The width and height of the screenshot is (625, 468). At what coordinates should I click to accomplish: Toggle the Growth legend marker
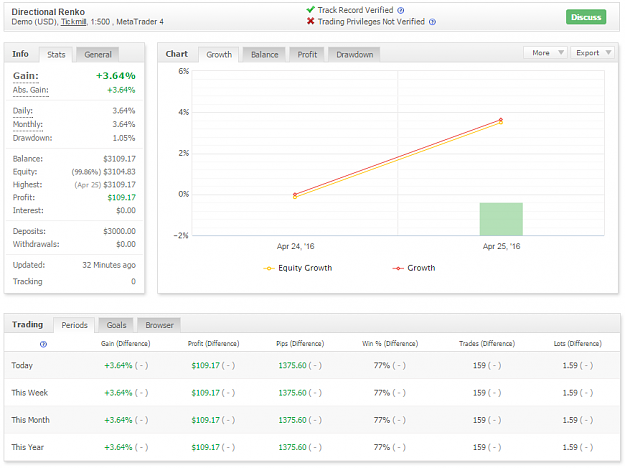[398, 268]
